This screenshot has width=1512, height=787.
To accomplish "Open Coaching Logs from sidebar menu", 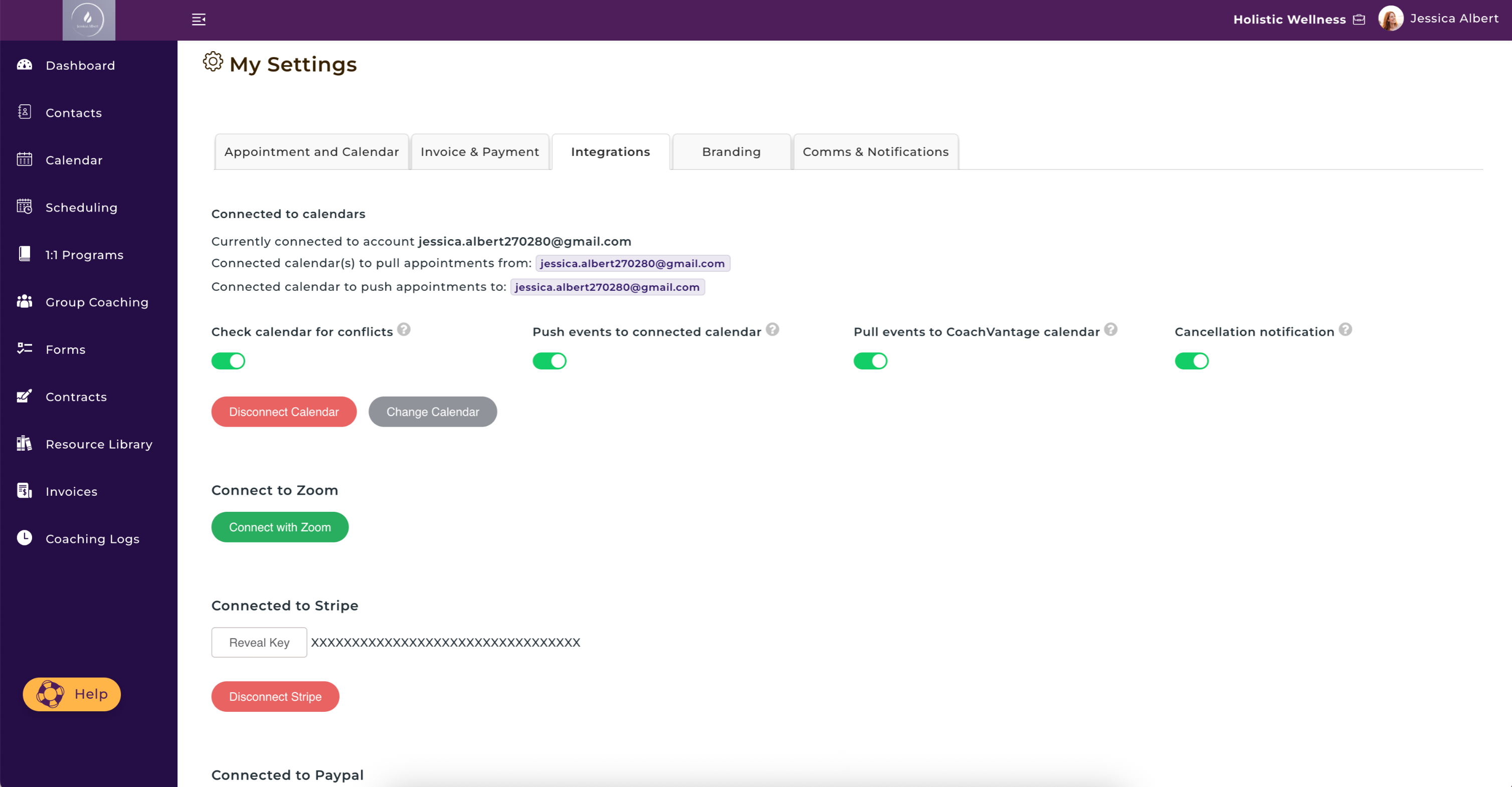I will tap(93, 539).
